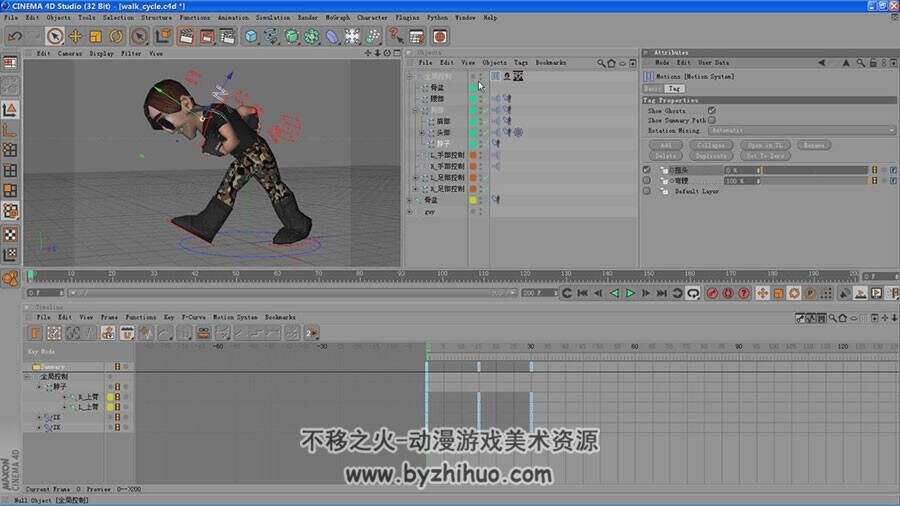The height and width of the screenshot is (506, 900).
Task: Click the Record Active Objects red button
Action: [x=712, y=293]
